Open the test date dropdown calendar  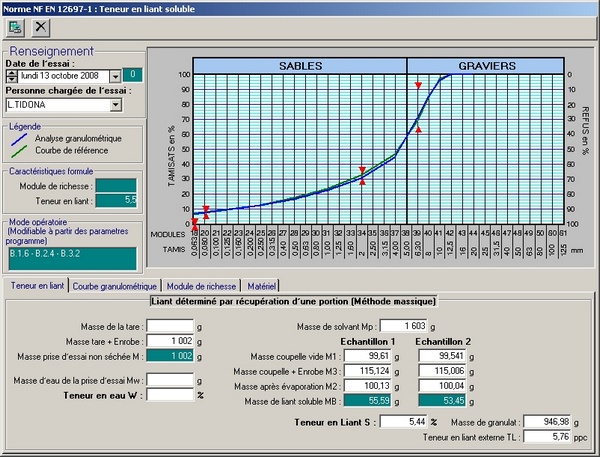pos(115,75)
